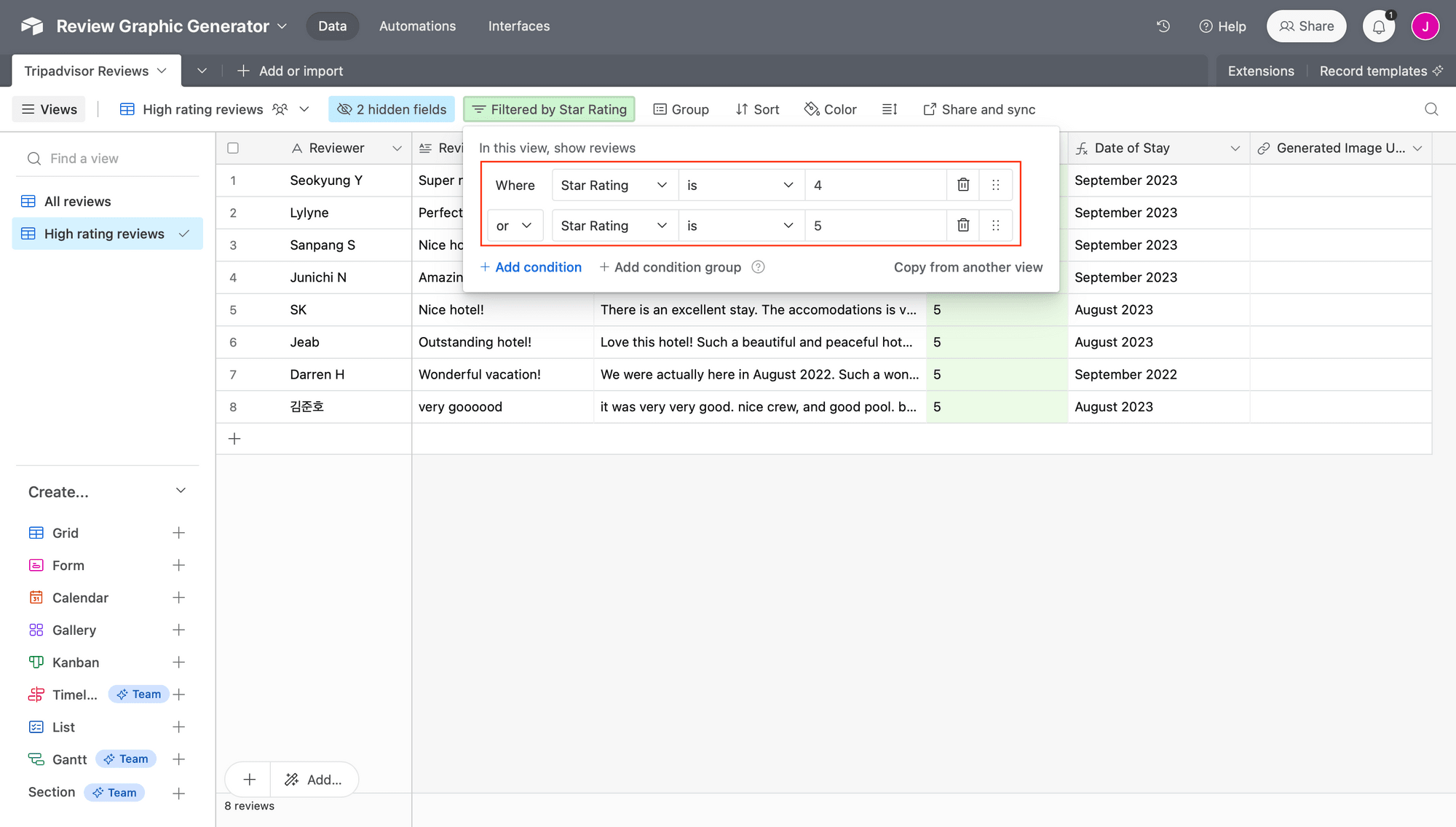1456x827 pixels.
Task: Click the filter icon 'Filtered by Star Rating'
Action: click(549, 108)
